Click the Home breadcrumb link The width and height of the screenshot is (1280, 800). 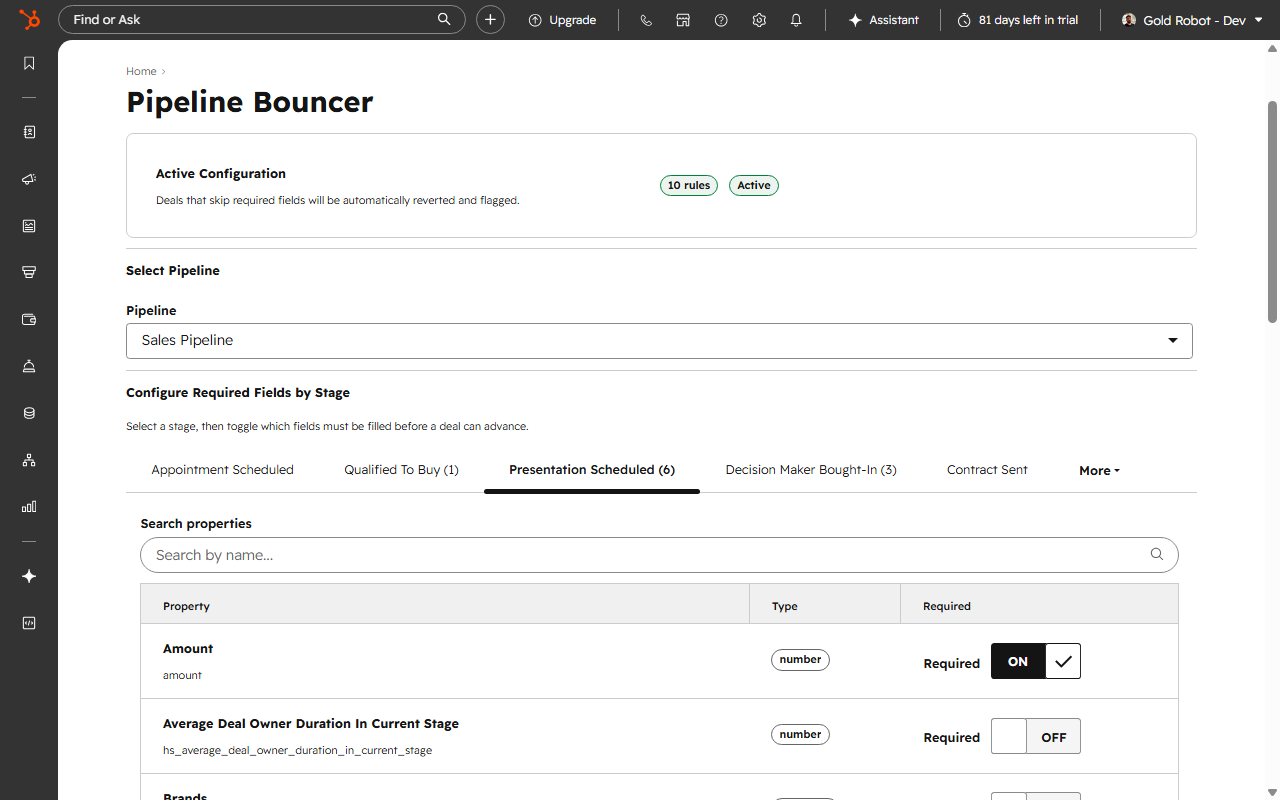coord(141,71)
